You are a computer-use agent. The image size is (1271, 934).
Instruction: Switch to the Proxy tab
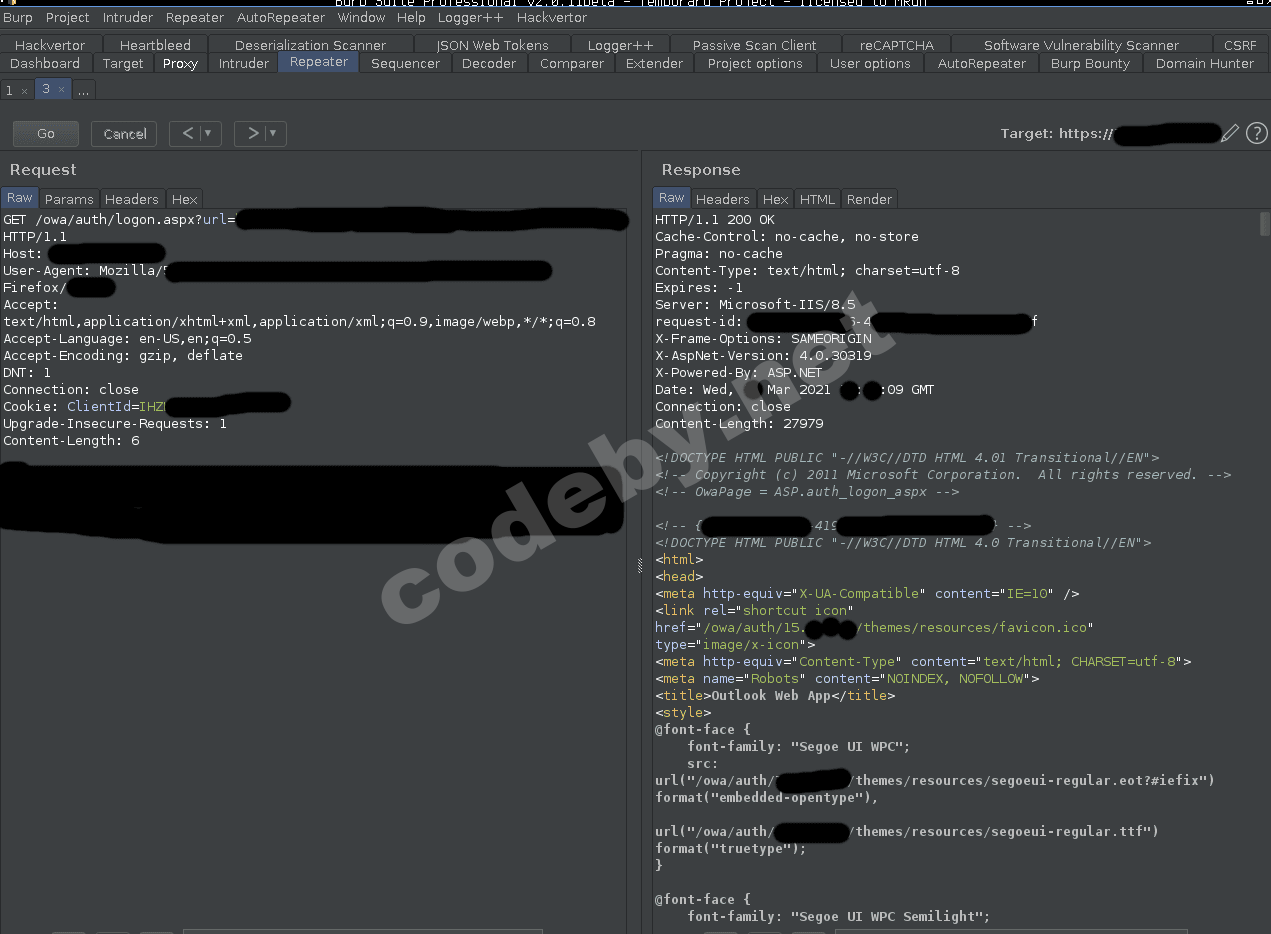[180, 63]
